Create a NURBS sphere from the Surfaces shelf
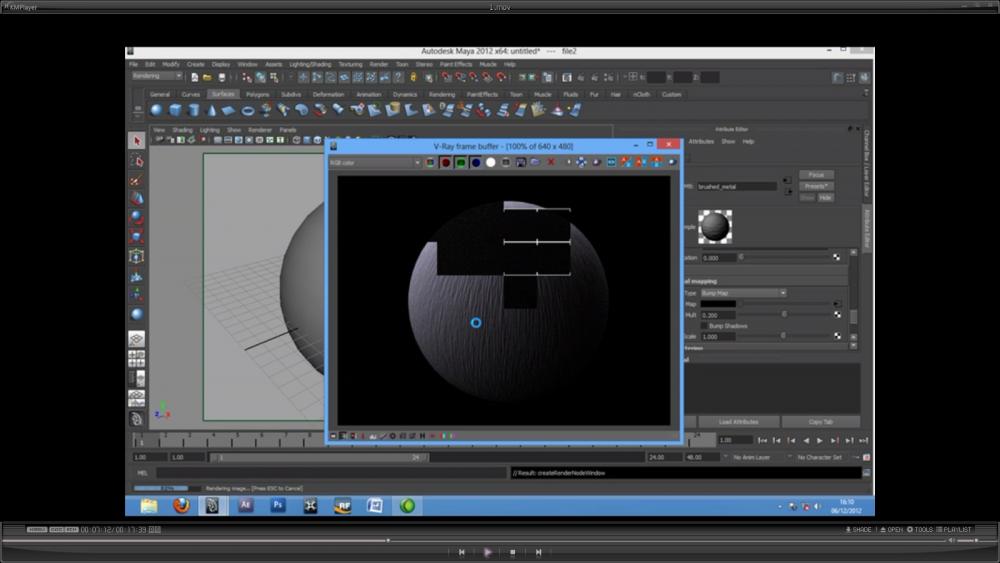1000x563 pixels. click(156, 110)
